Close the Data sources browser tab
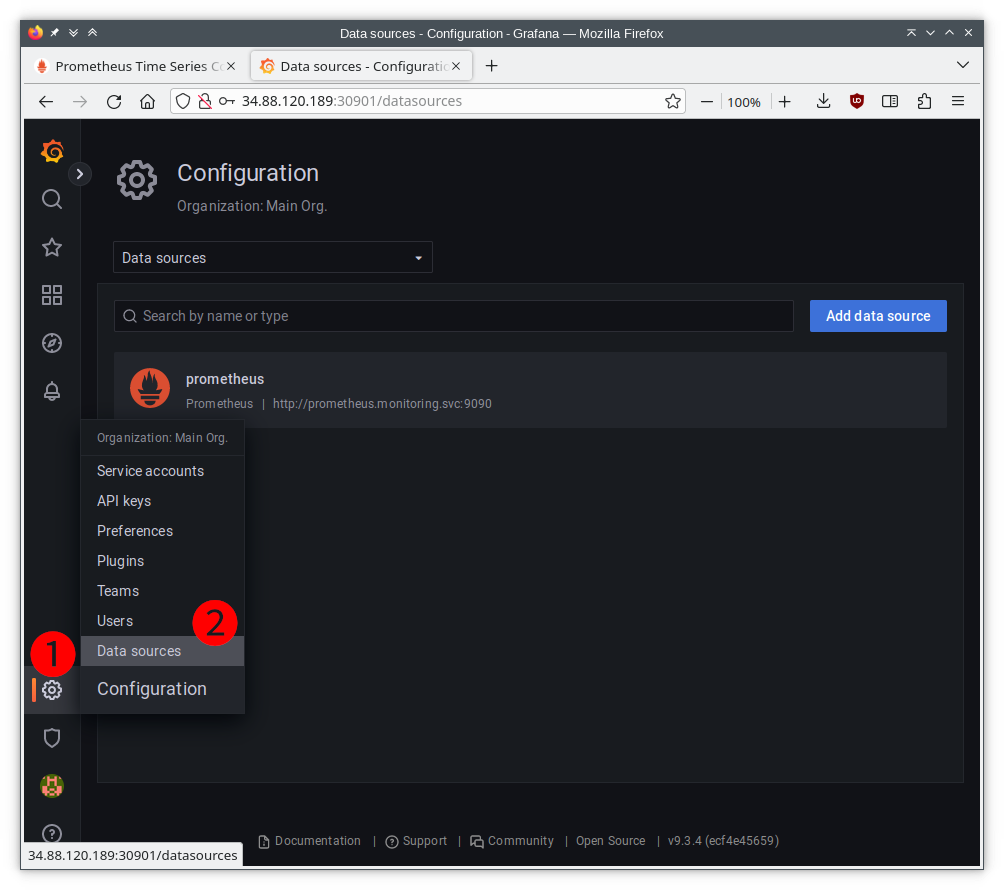This screenshot has width=1004, height=890. 456,67
